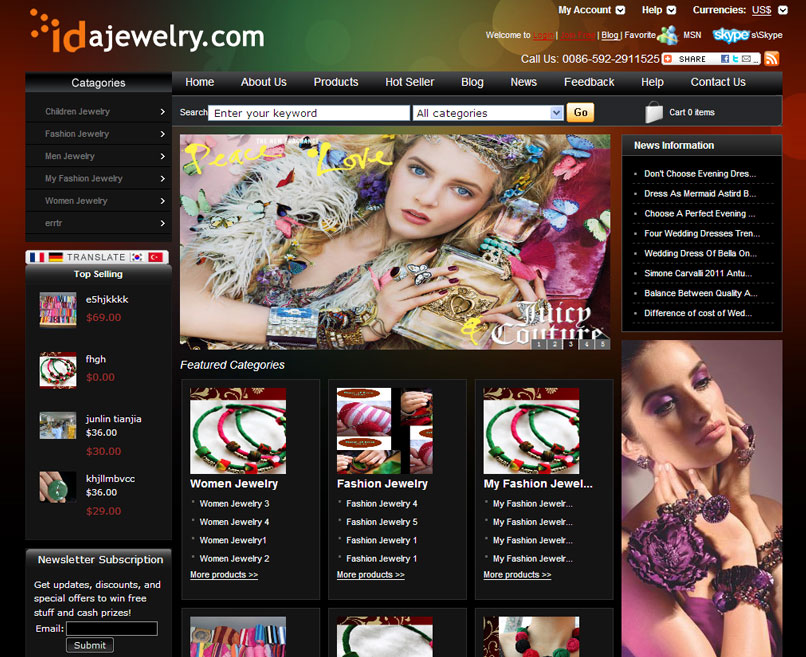Image resolution: width=806 pixels, height=657 pixels.
Task: Share the page on Twitter
Action: [736, 59]
